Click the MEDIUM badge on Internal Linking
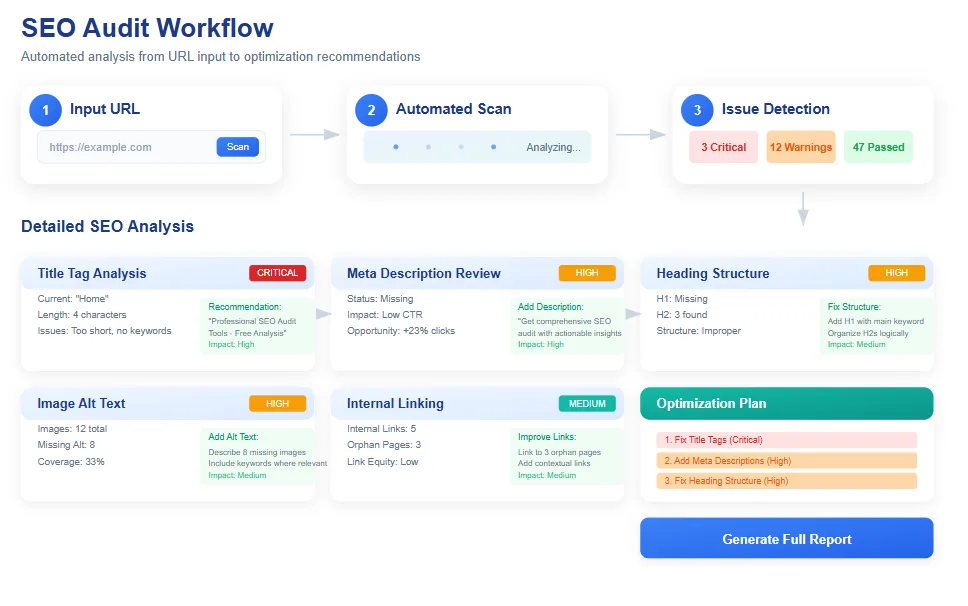 [x=587, y=403]
